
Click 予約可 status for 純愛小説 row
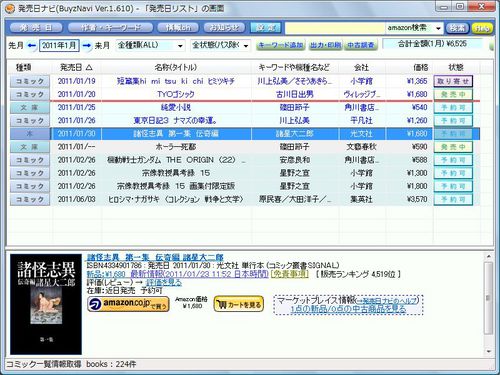click(x=453, y=107)
